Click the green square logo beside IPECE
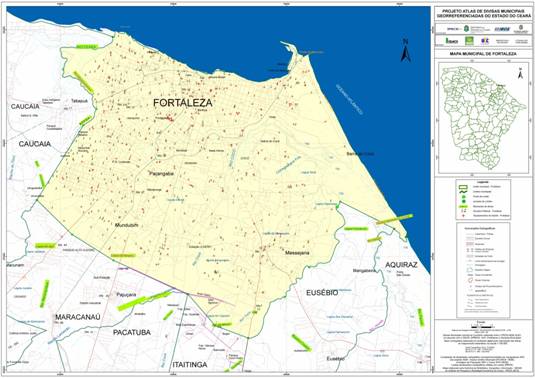 click(470, 41)
